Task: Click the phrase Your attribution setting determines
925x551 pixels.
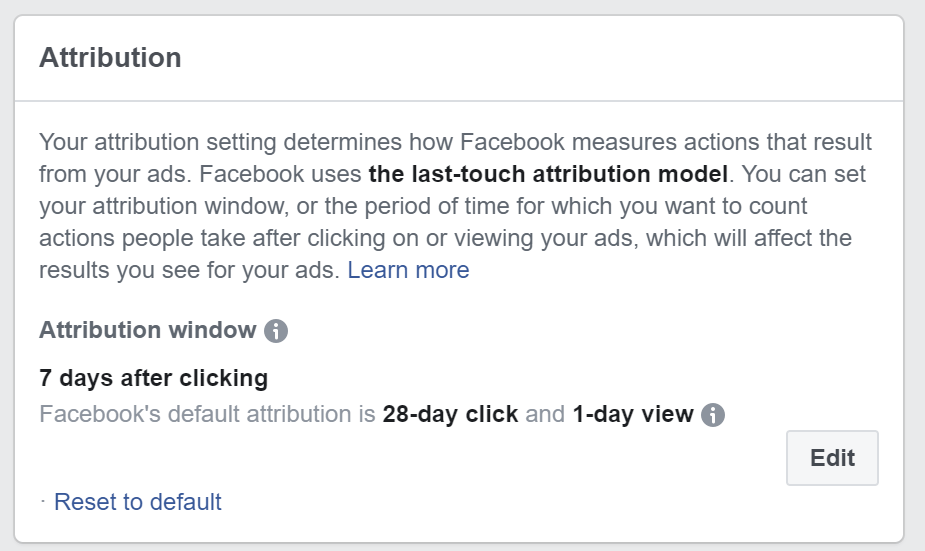Action: coord(221,142)
